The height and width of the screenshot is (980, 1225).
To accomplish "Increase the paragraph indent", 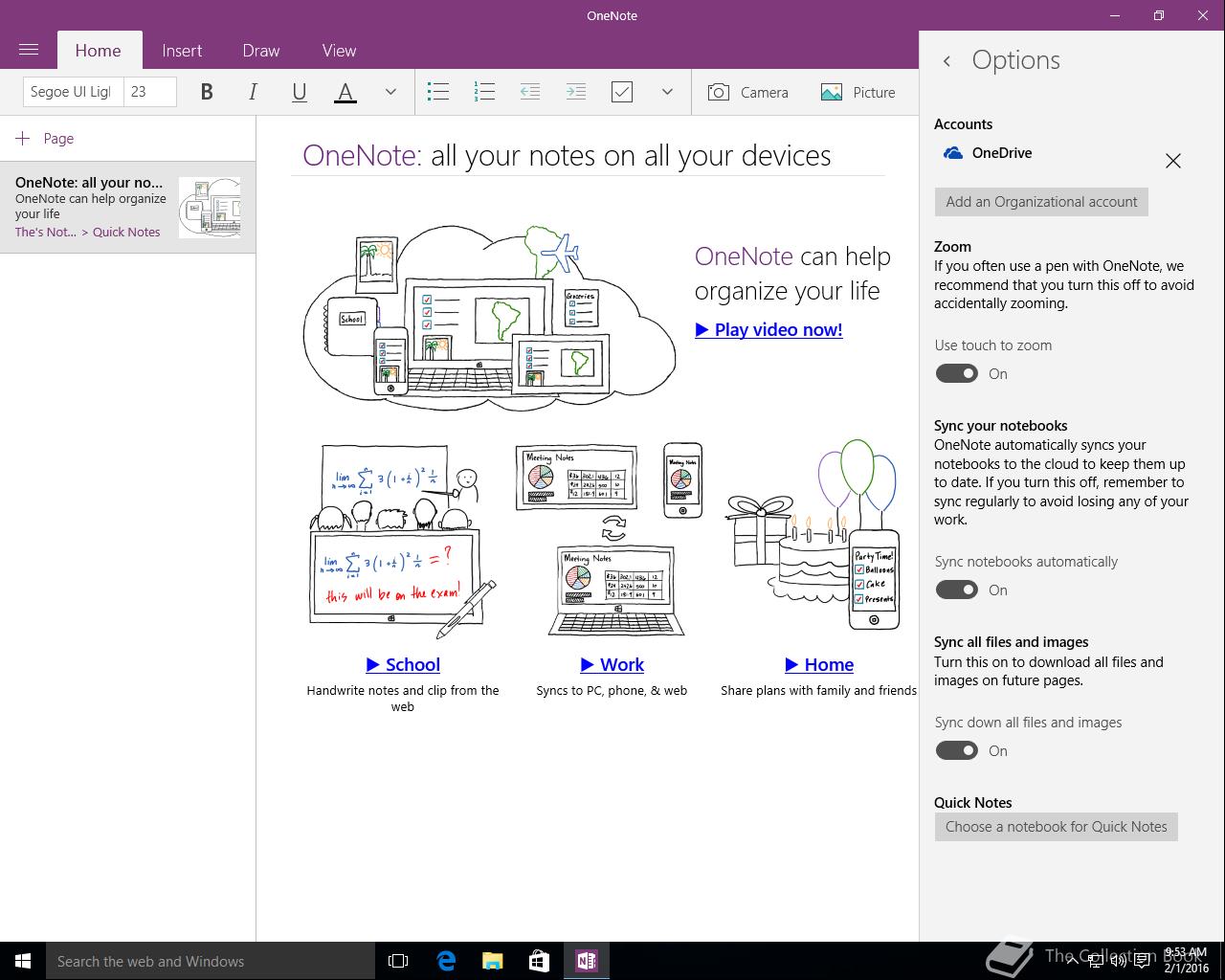I will point(576,92).
